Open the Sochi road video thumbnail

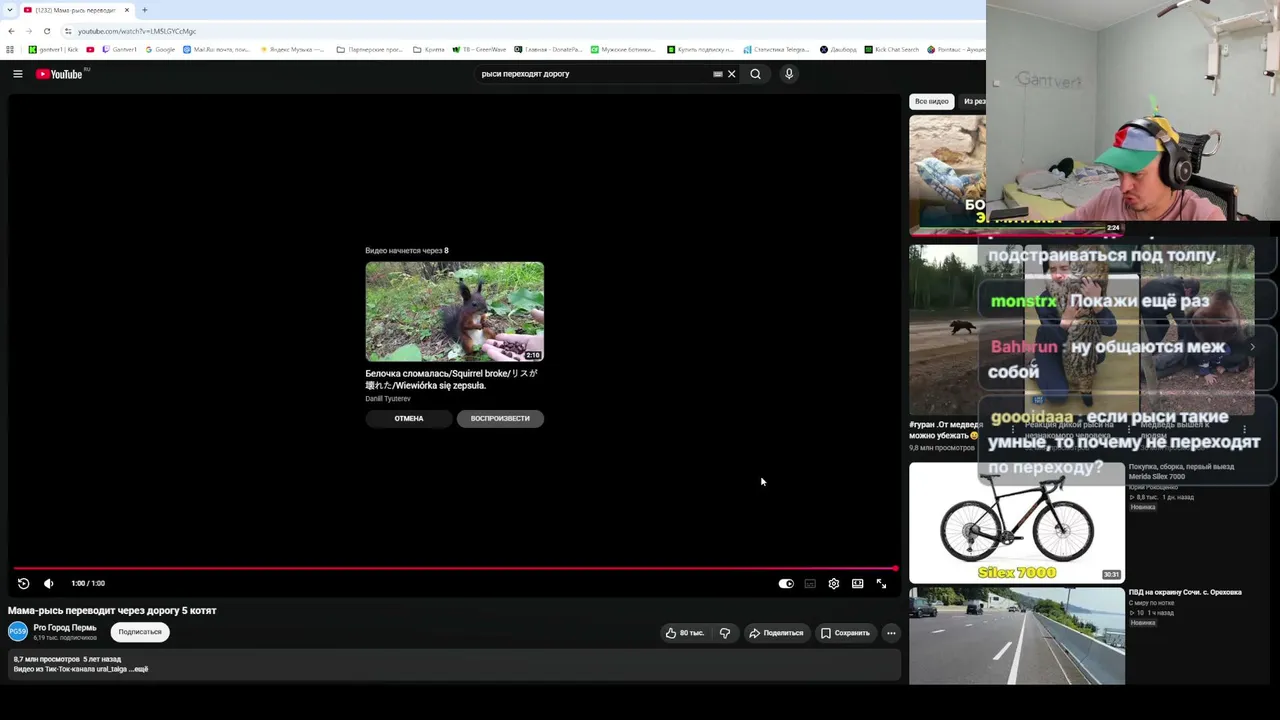pyautogui.click(x=1017, y=636)
